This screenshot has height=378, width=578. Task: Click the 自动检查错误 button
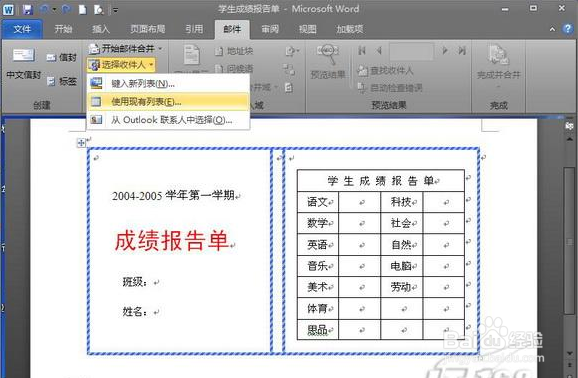(390, 88)
